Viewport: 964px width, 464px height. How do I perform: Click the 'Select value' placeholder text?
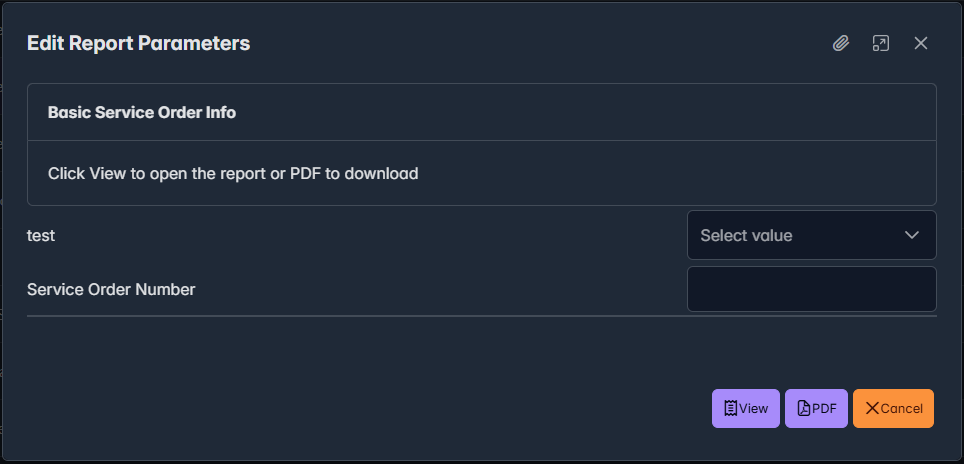746,236
